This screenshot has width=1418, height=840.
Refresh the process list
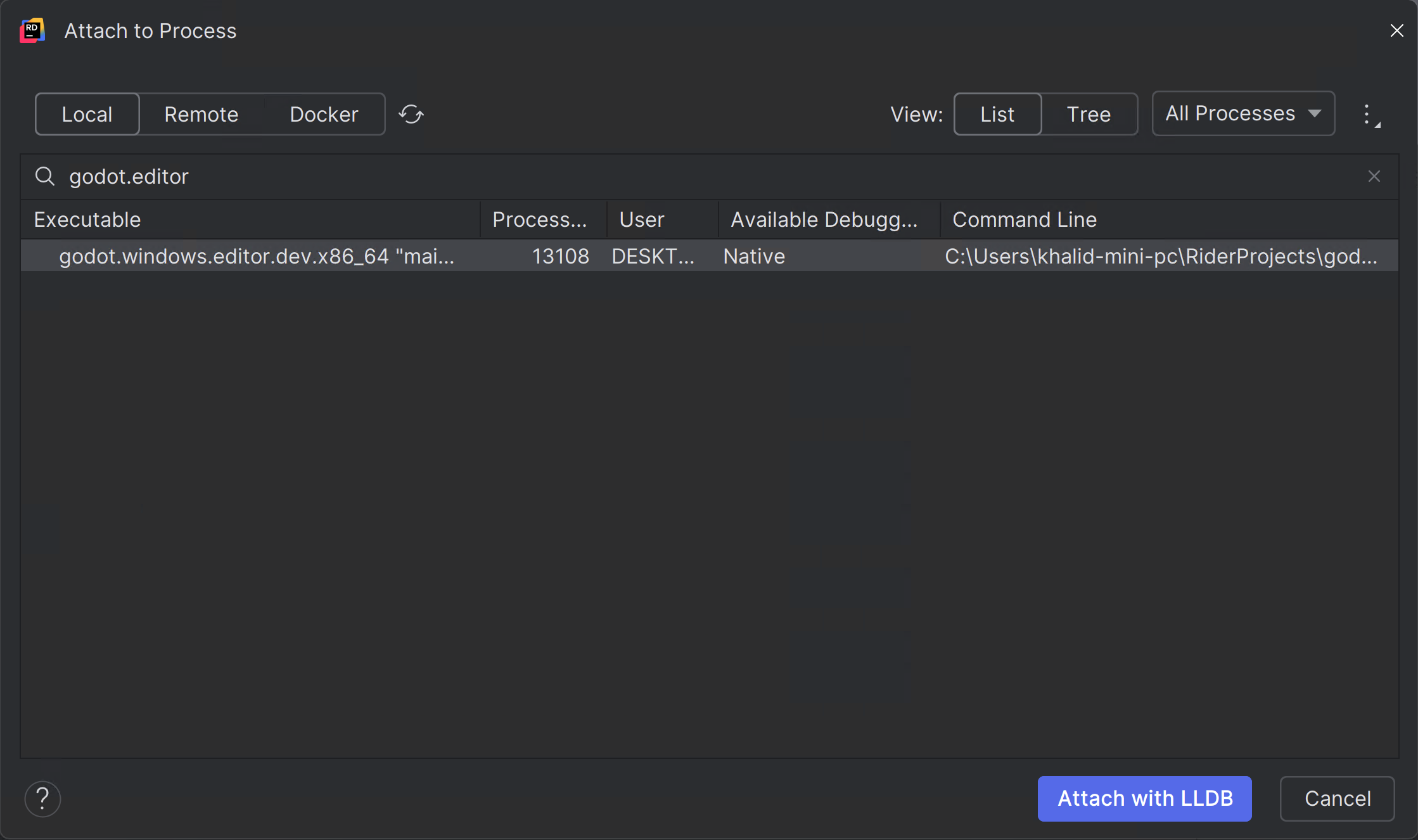411,114
